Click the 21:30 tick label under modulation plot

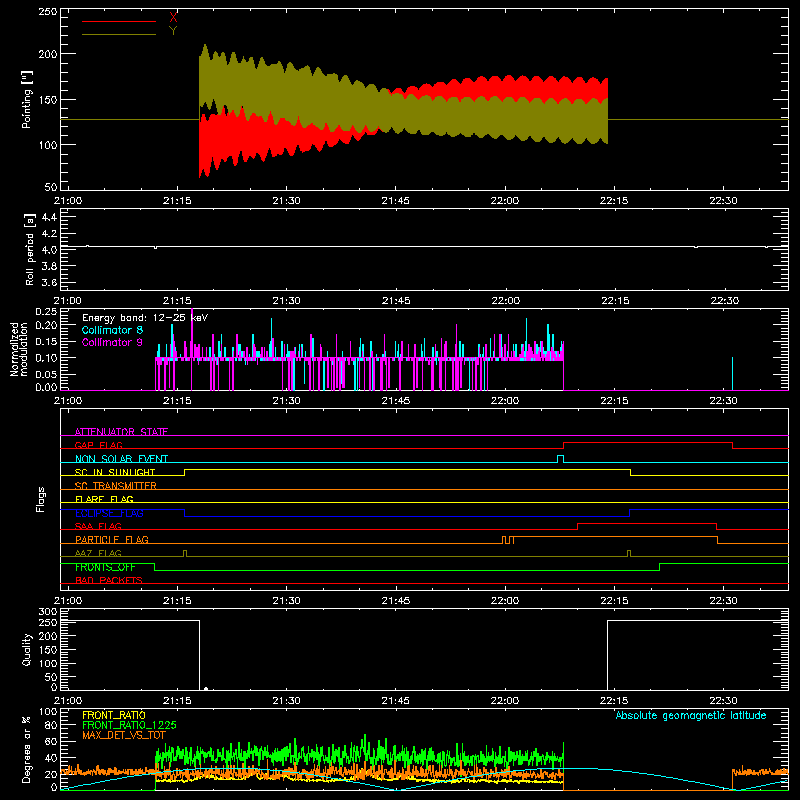click(286, 401)
